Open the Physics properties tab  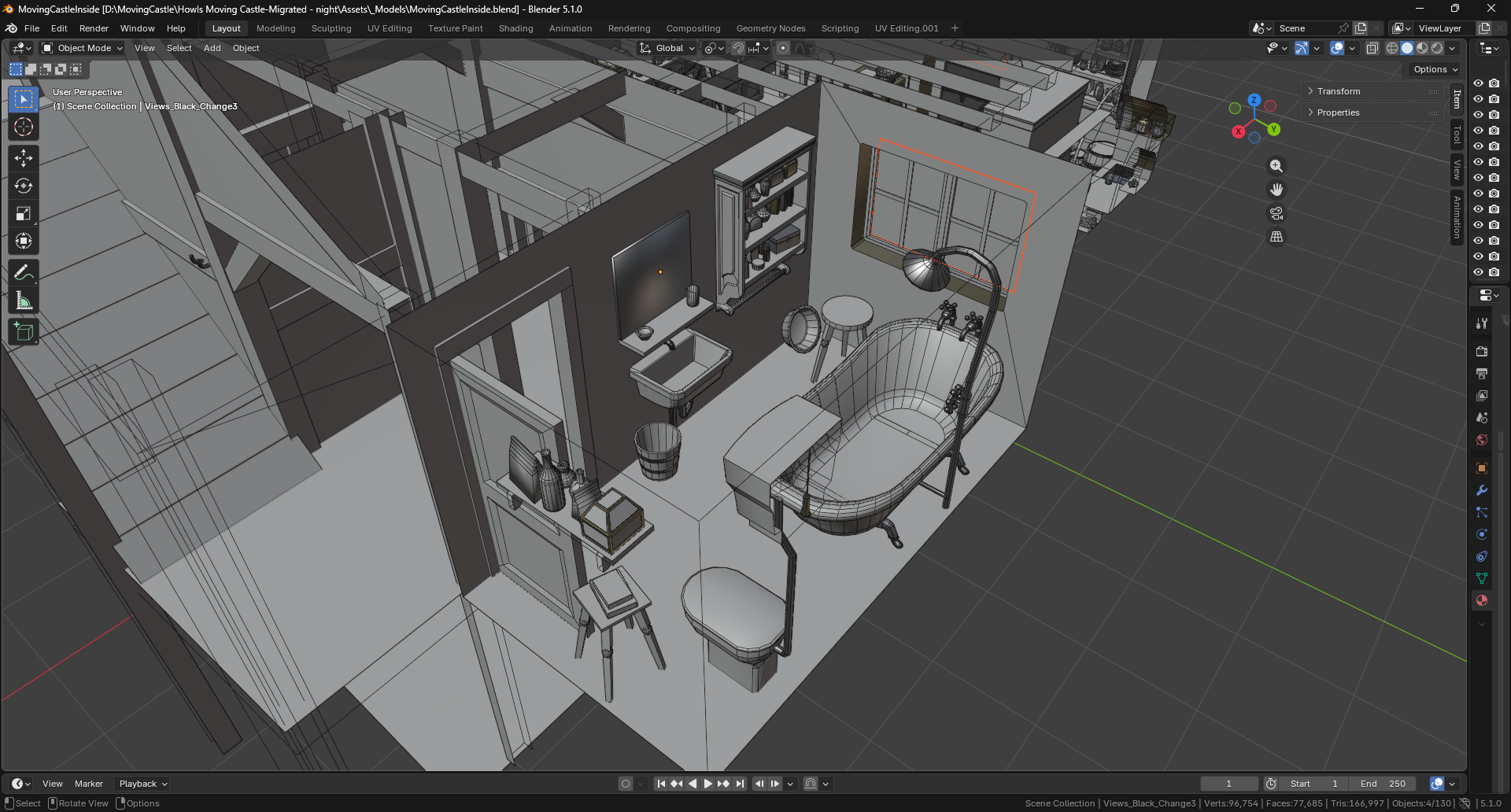pyautogui.click(x=1482, y=534)
